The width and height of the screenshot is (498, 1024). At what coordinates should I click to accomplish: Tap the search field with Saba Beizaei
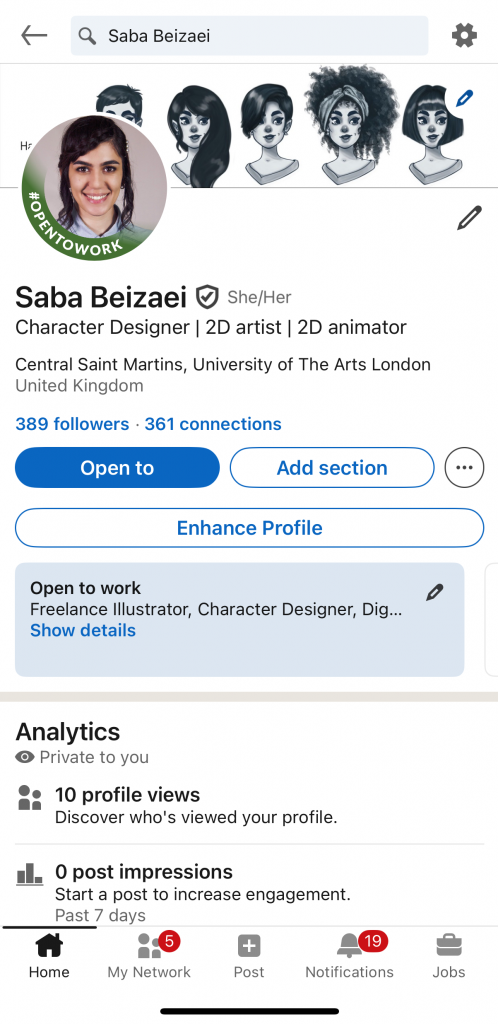pyautogui.click(x=249, y=36)
